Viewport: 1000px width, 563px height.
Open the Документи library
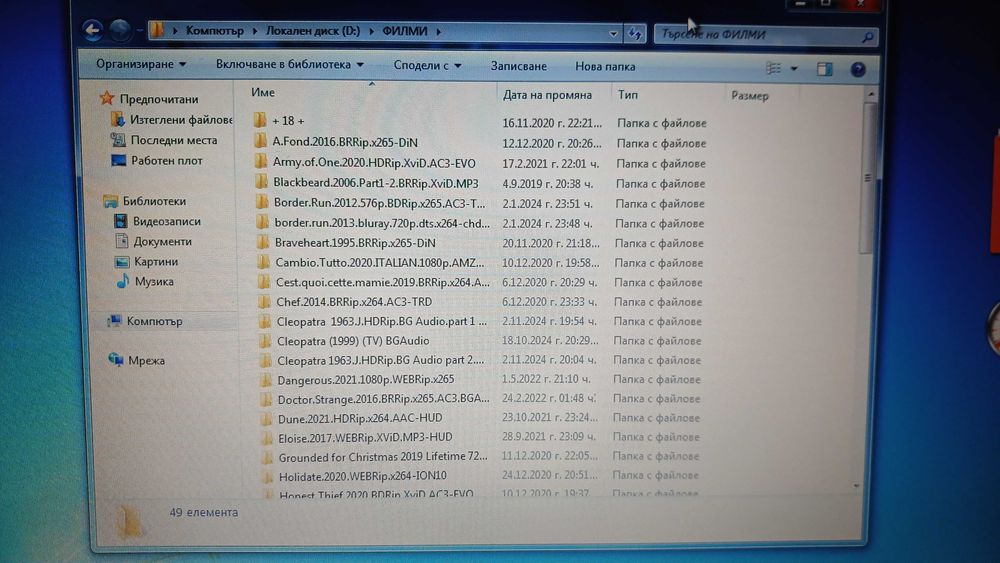tap(162, 242)
